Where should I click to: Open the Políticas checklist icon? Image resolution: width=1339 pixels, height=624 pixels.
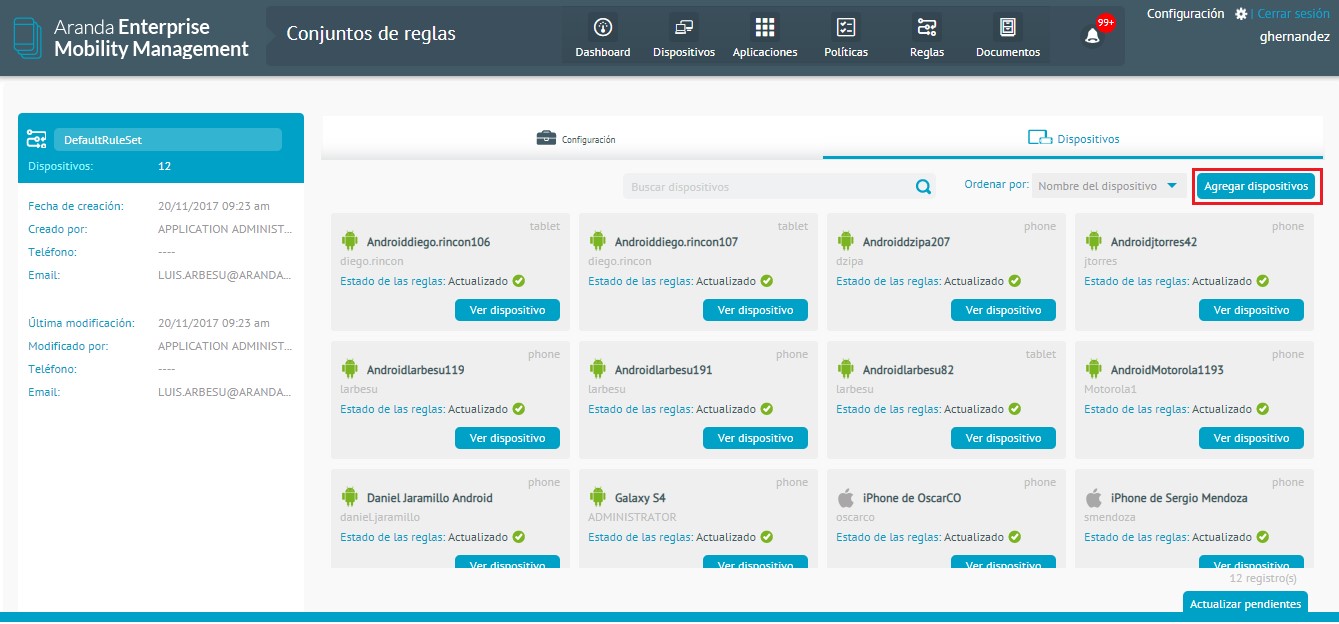point(846,27)
